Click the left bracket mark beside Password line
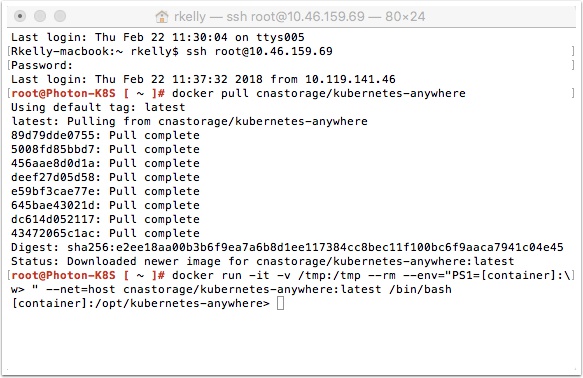Image resolution: width=583 pixels, height=378 pixels. pyautogui.click(x=9, y=65)
